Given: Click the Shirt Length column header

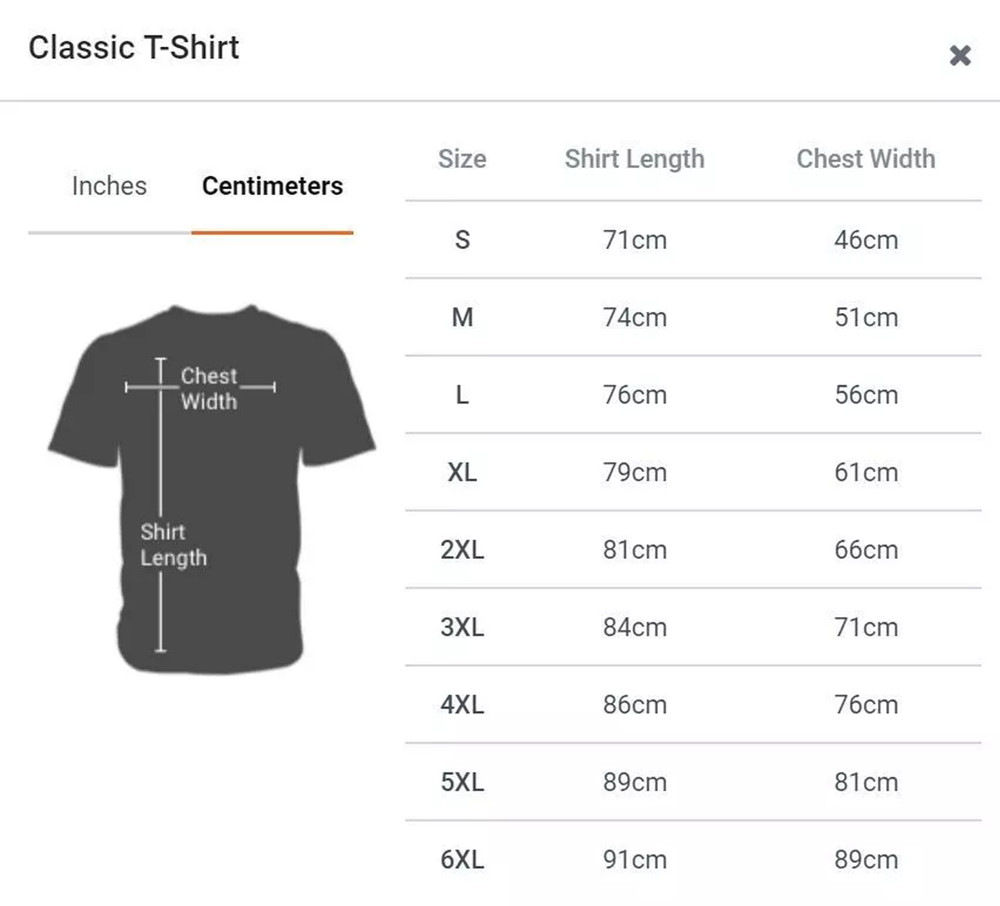Looking at the screenshot, I should (x=635, y=159).
